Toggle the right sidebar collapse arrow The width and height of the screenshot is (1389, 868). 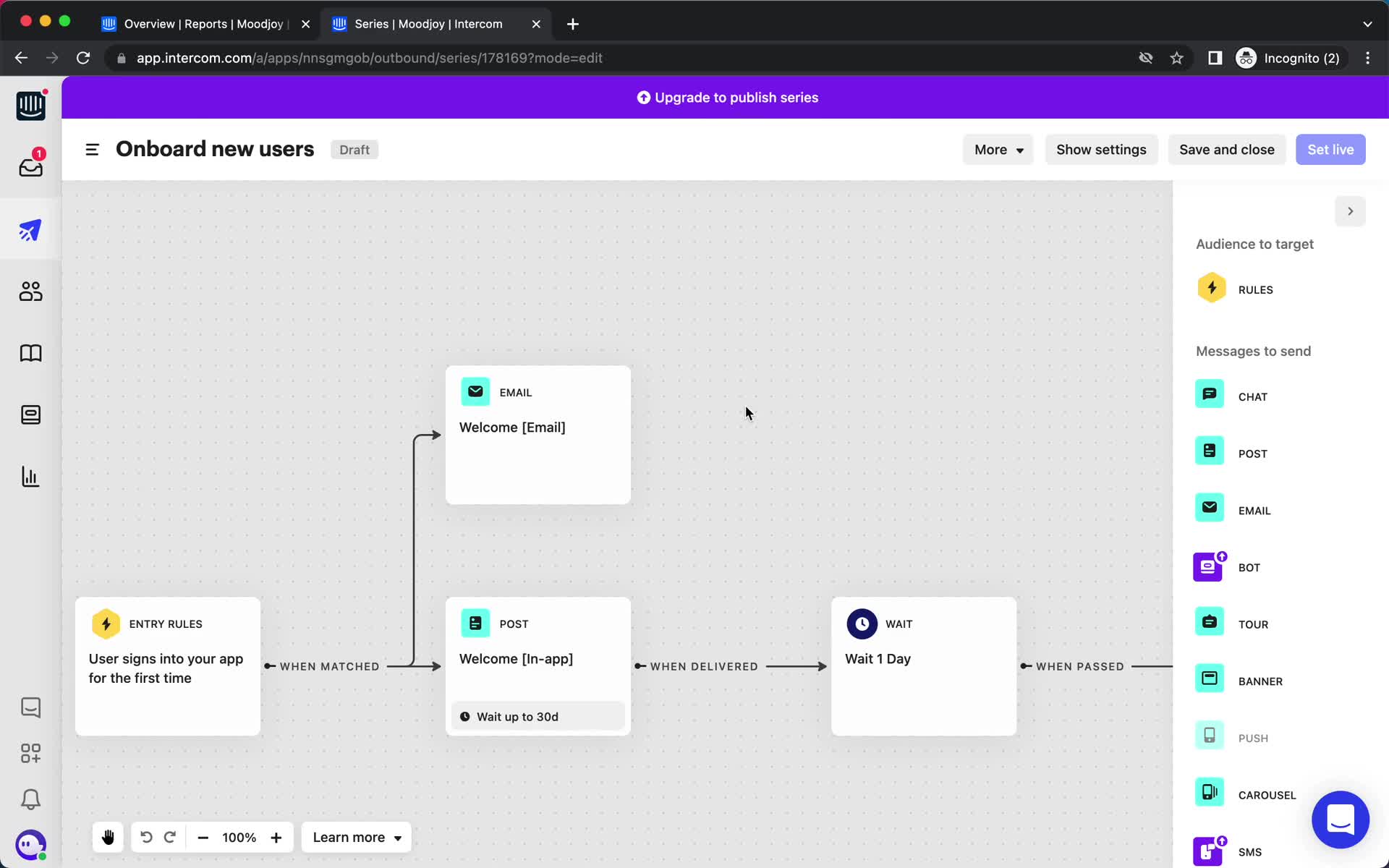[x=1350, y=211]
